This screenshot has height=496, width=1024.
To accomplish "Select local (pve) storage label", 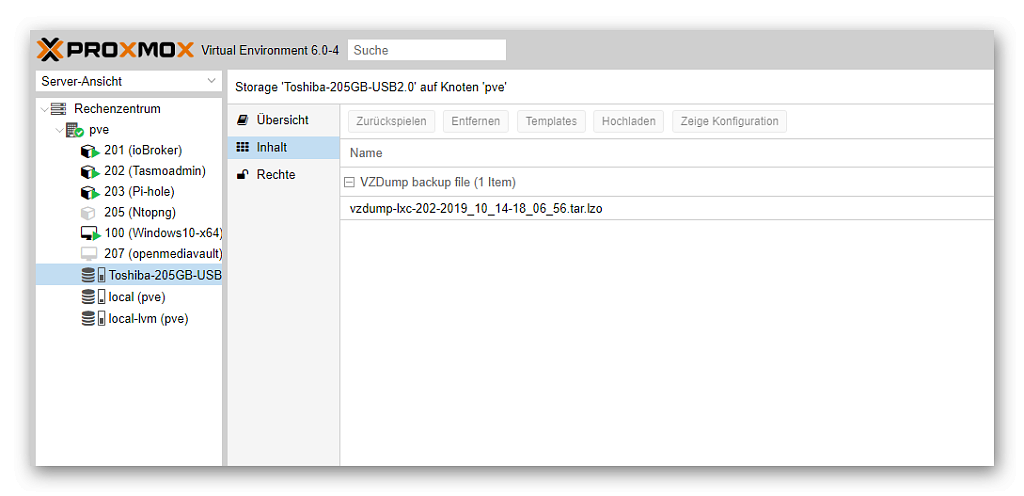I will click(x=137, y=297).
